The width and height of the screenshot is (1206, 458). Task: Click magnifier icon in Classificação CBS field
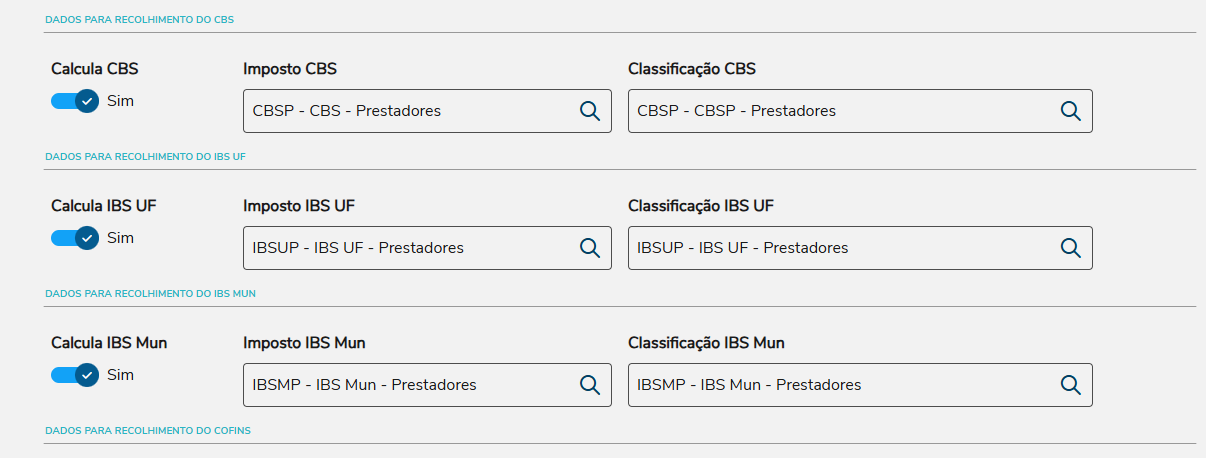coord(1071,111)
